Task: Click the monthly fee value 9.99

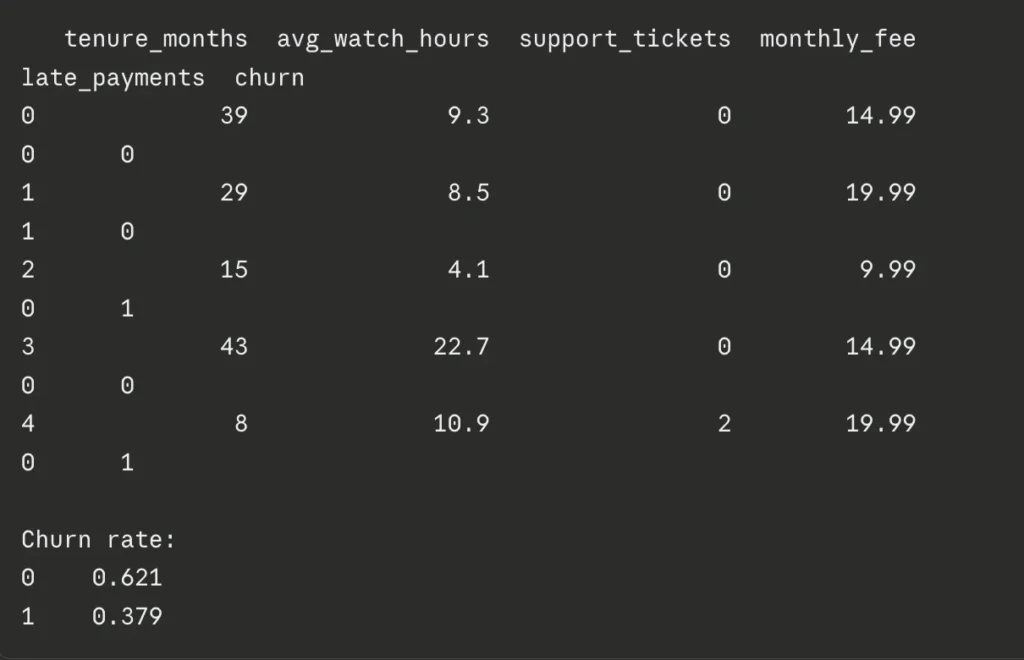Action: (x=888, y=270)
